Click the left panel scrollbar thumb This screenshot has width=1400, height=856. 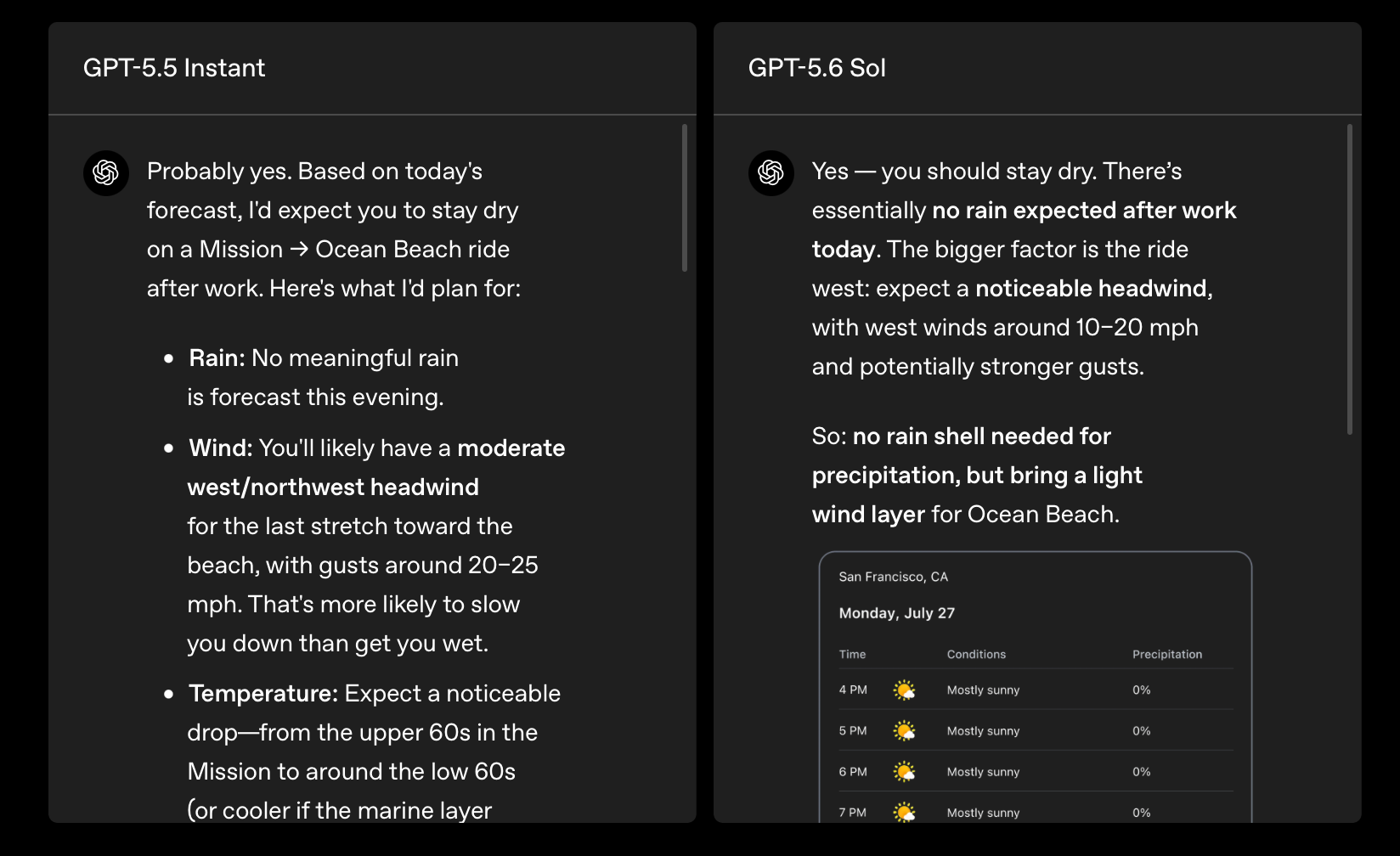[x=685, y=198]
